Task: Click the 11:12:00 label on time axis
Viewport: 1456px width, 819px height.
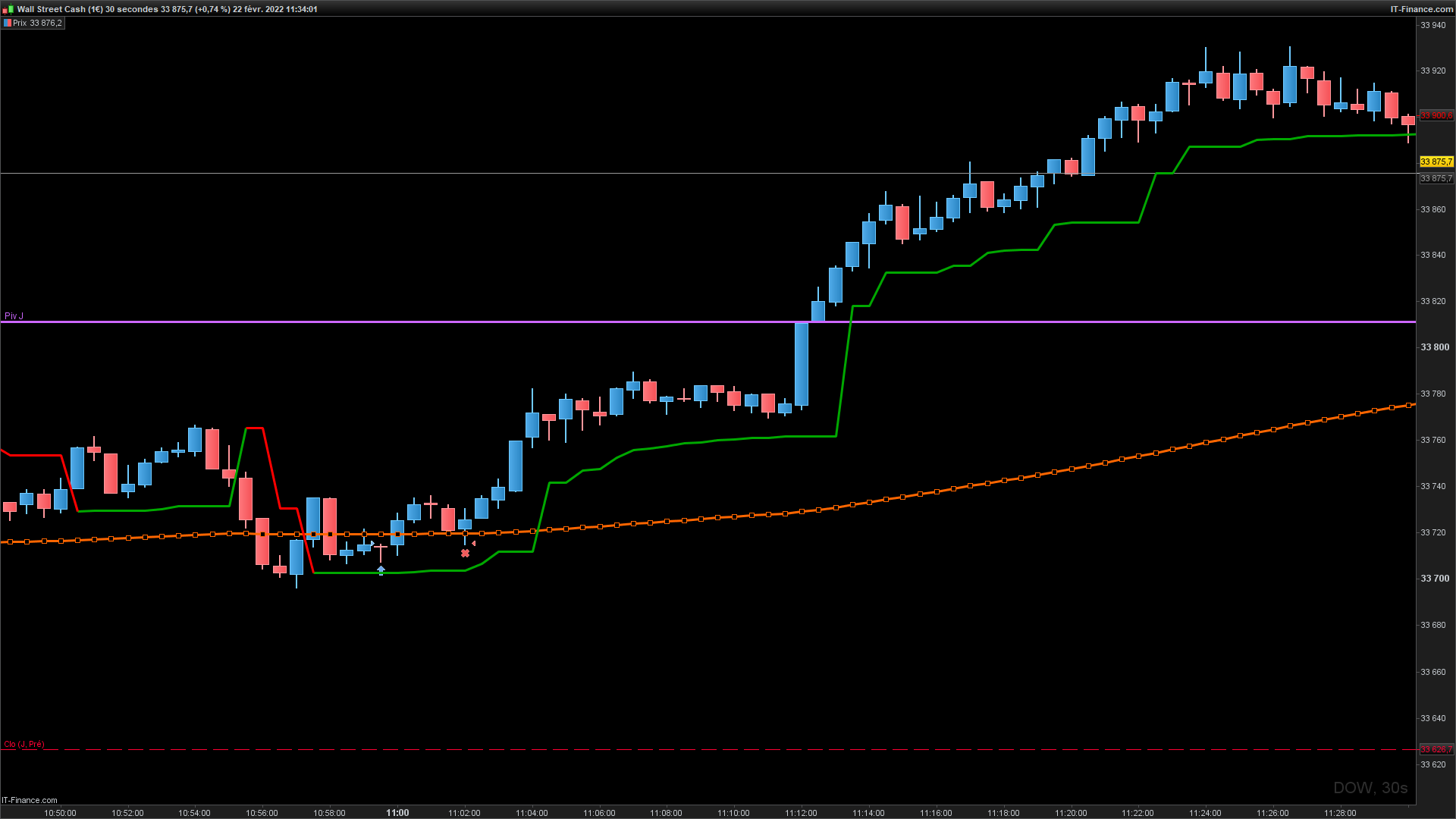Action: point(801,813)
